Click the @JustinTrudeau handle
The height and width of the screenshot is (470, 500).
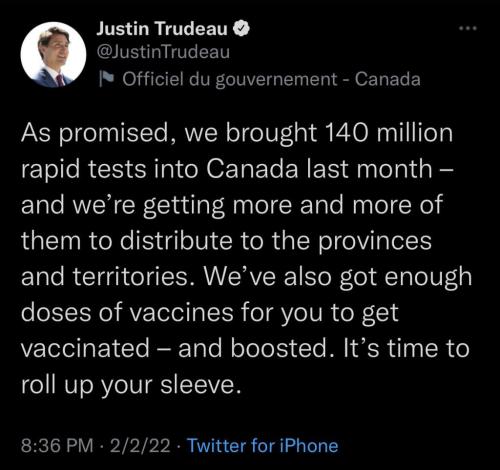[x=163, y=52]
